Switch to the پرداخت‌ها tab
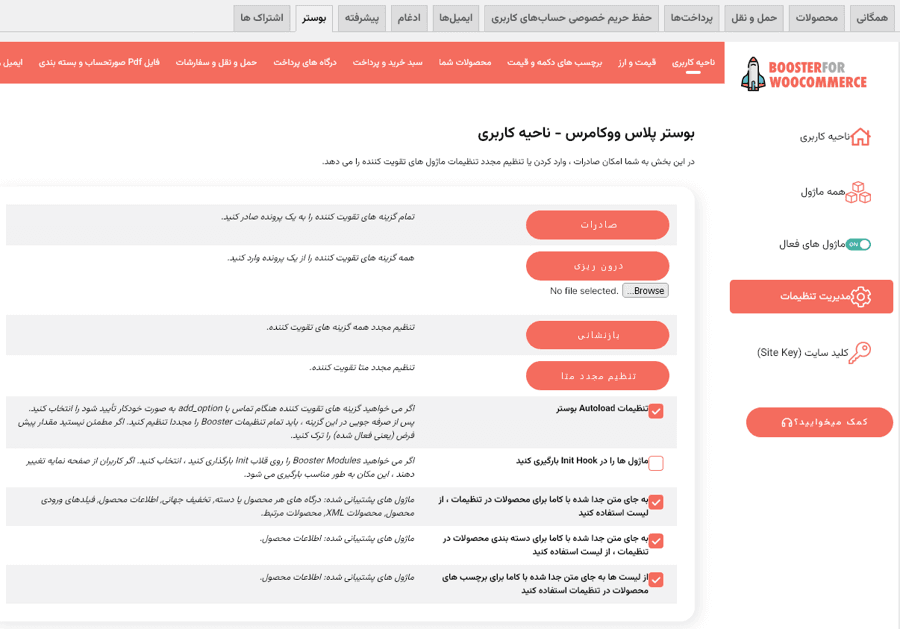 pyautogui.click(x=692, y=18)
